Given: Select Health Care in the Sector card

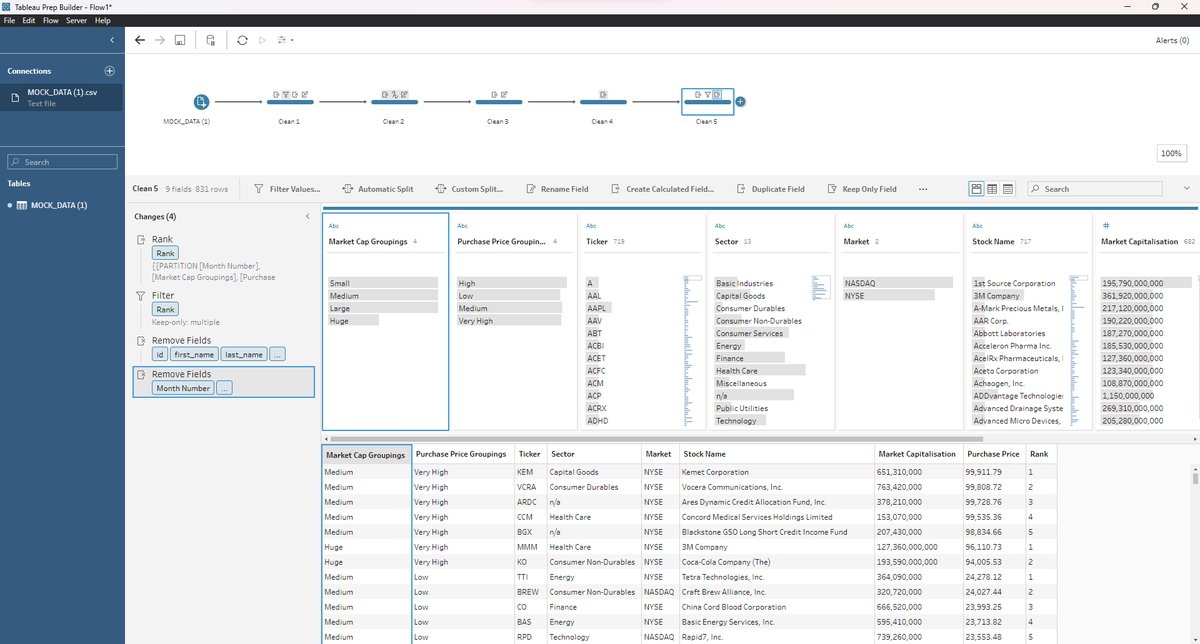Looking at the screenshot, I should 760,371.
